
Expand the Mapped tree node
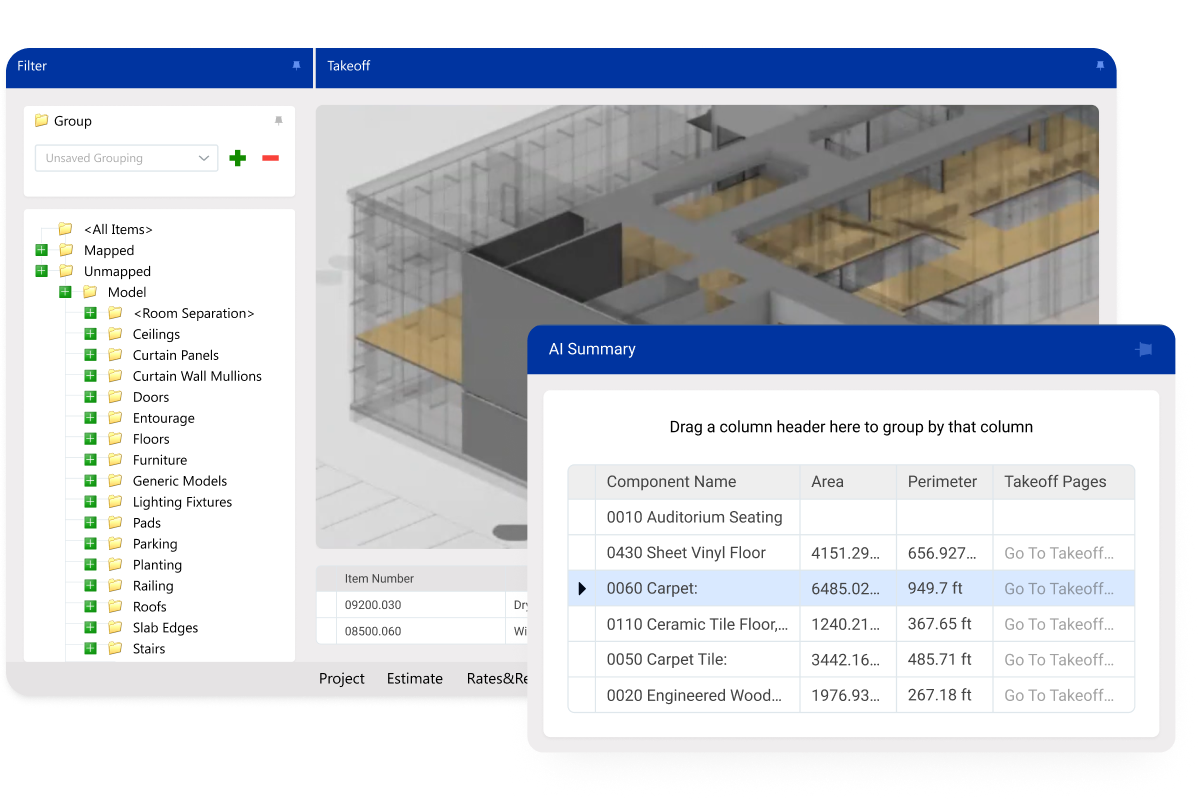pos(41,250)
